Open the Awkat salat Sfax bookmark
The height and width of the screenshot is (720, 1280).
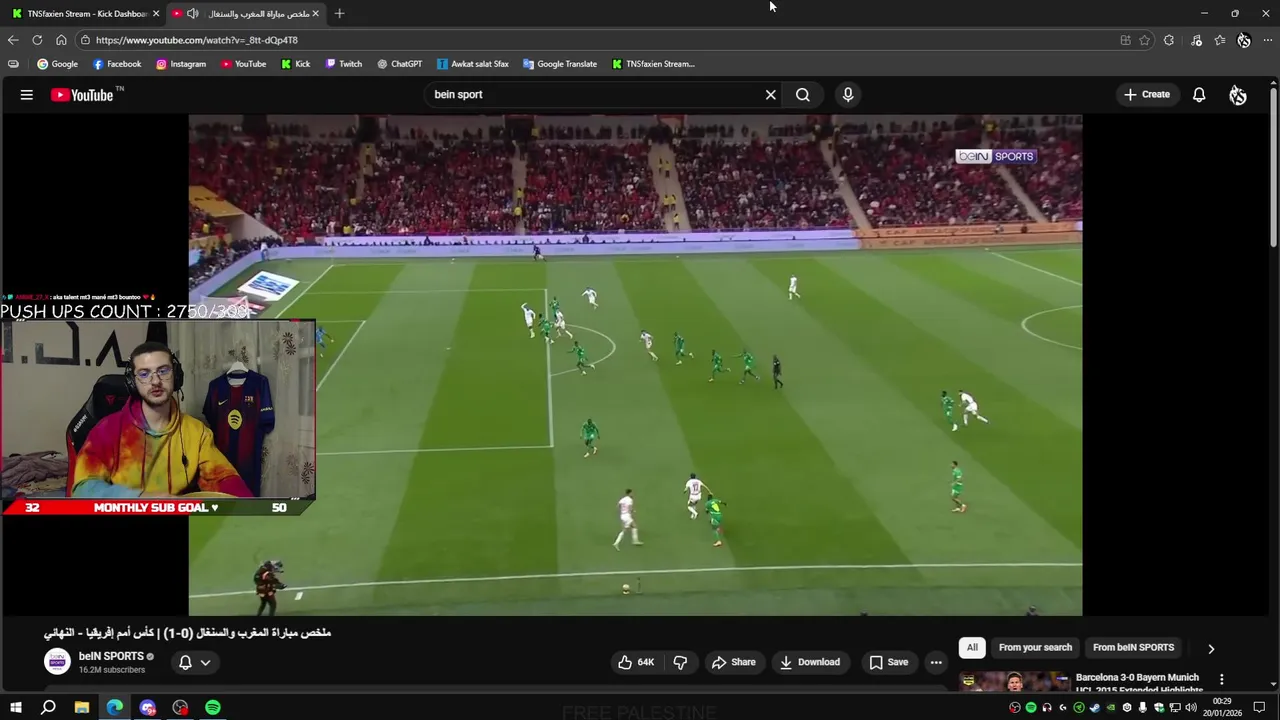click(473, 64)
